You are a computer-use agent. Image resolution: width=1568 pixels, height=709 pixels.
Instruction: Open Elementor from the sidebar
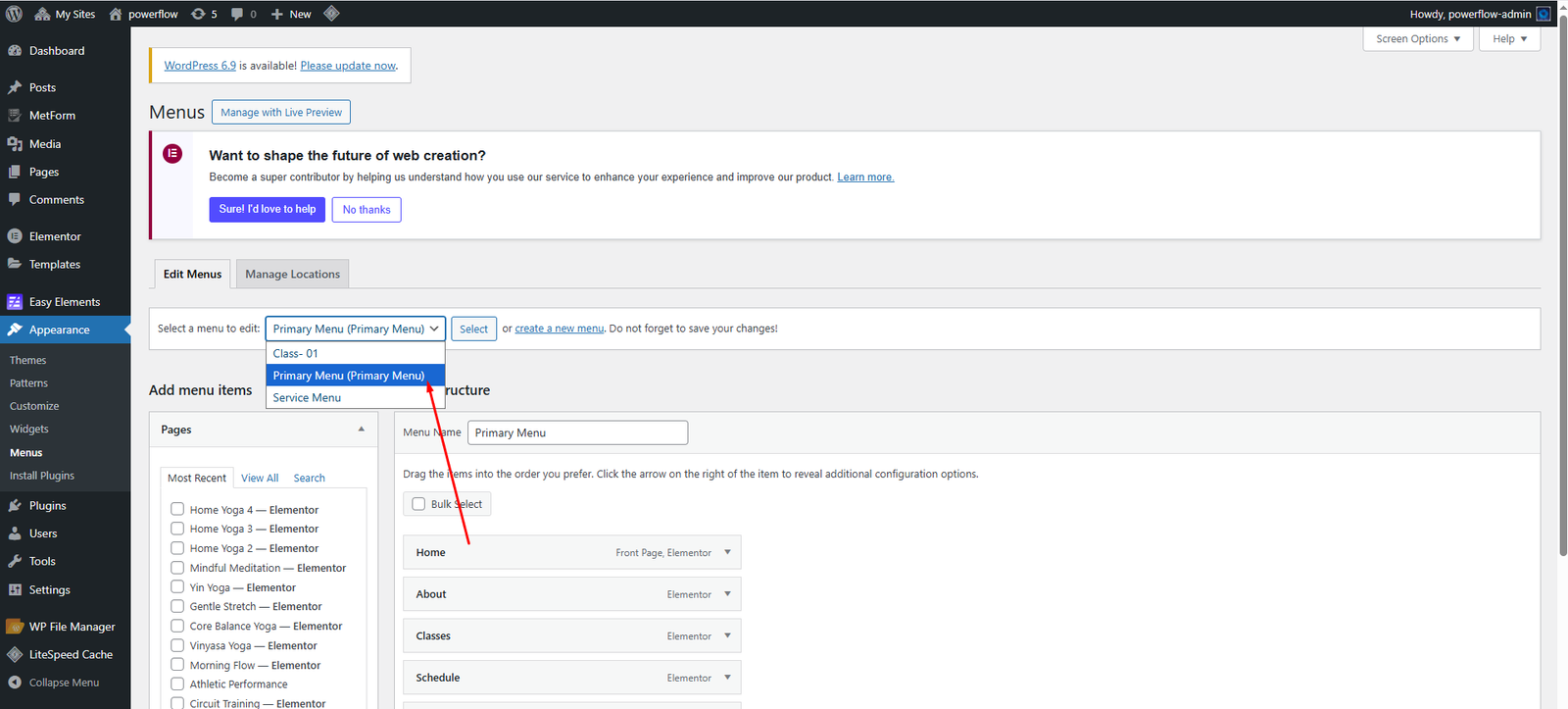[x=55, y=236]
